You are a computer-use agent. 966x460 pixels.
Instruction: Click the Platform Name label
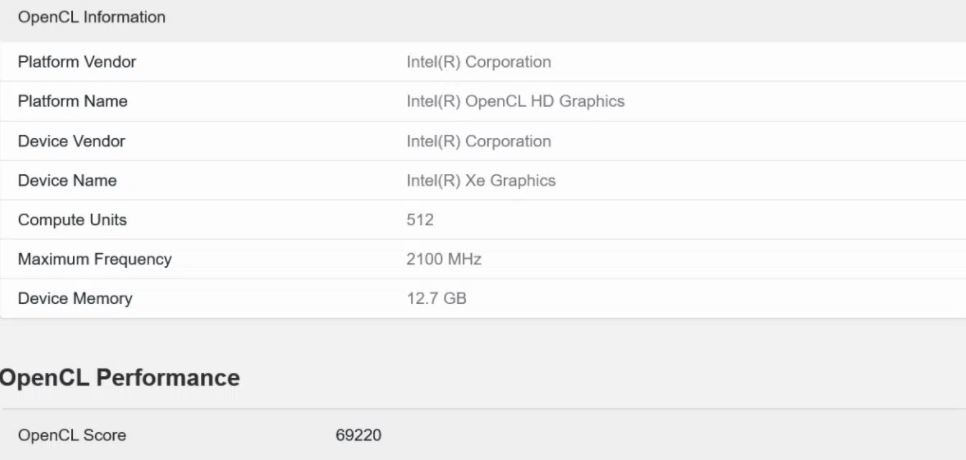[x=73, y=101]
